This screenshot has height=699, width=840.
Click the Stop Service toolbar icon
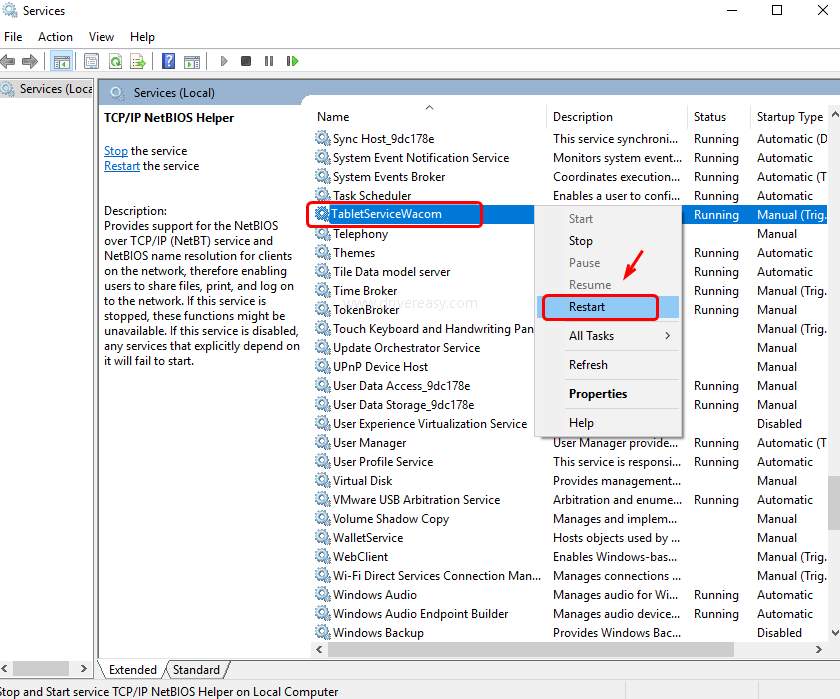[246, 61]
